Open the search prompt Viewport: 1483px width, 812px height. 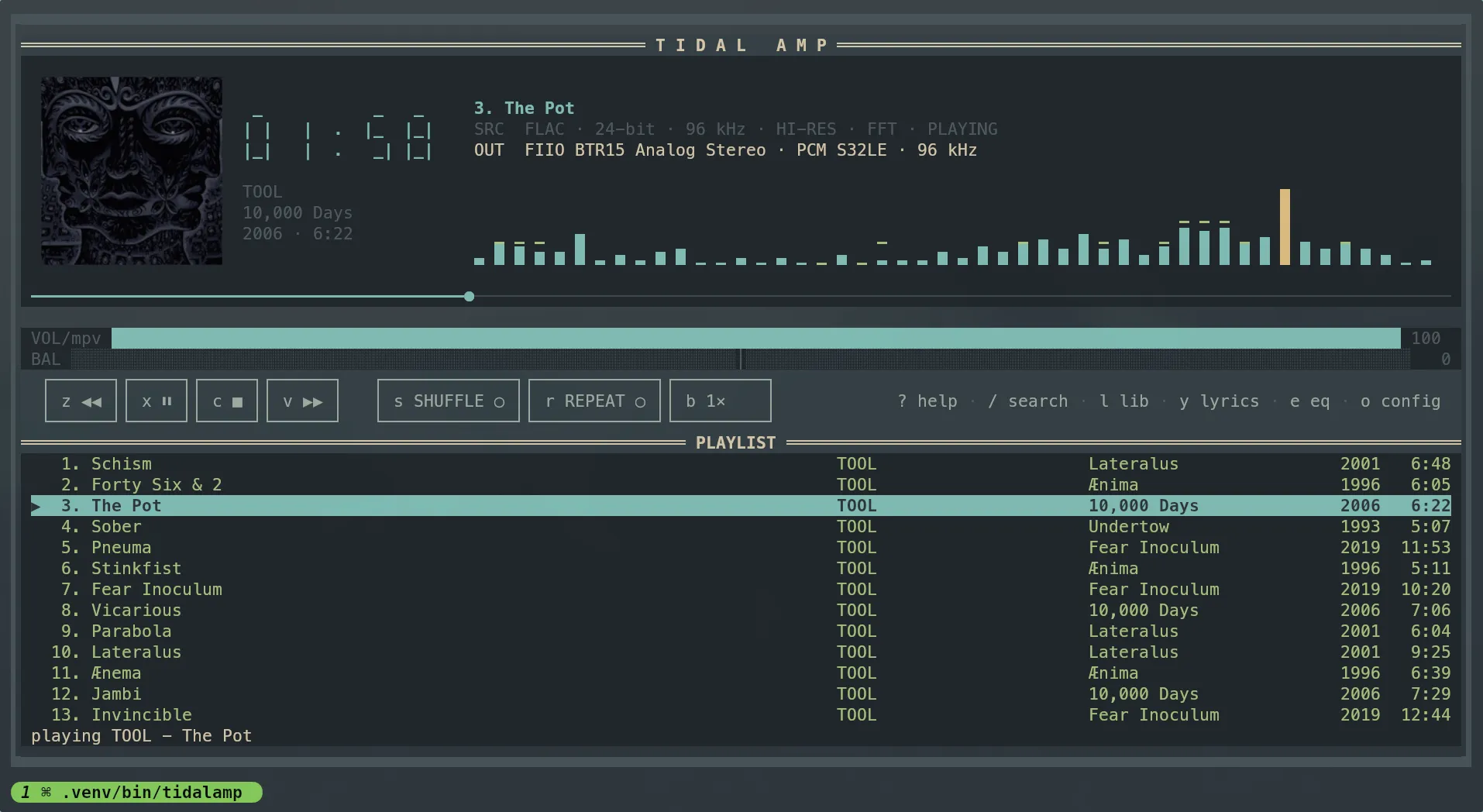click(x=1028, y=401)
